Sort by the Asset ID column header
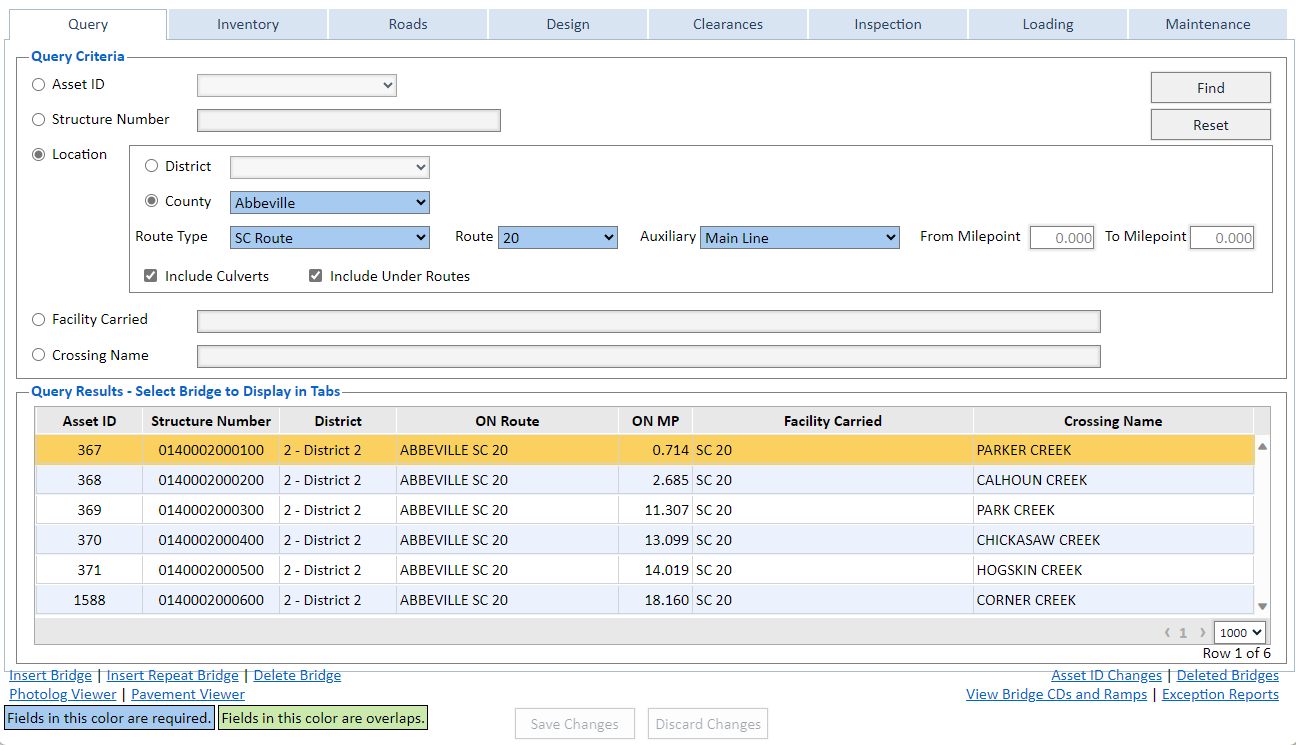The width and height of the screenshot is (1296, 745). (89, 421)
